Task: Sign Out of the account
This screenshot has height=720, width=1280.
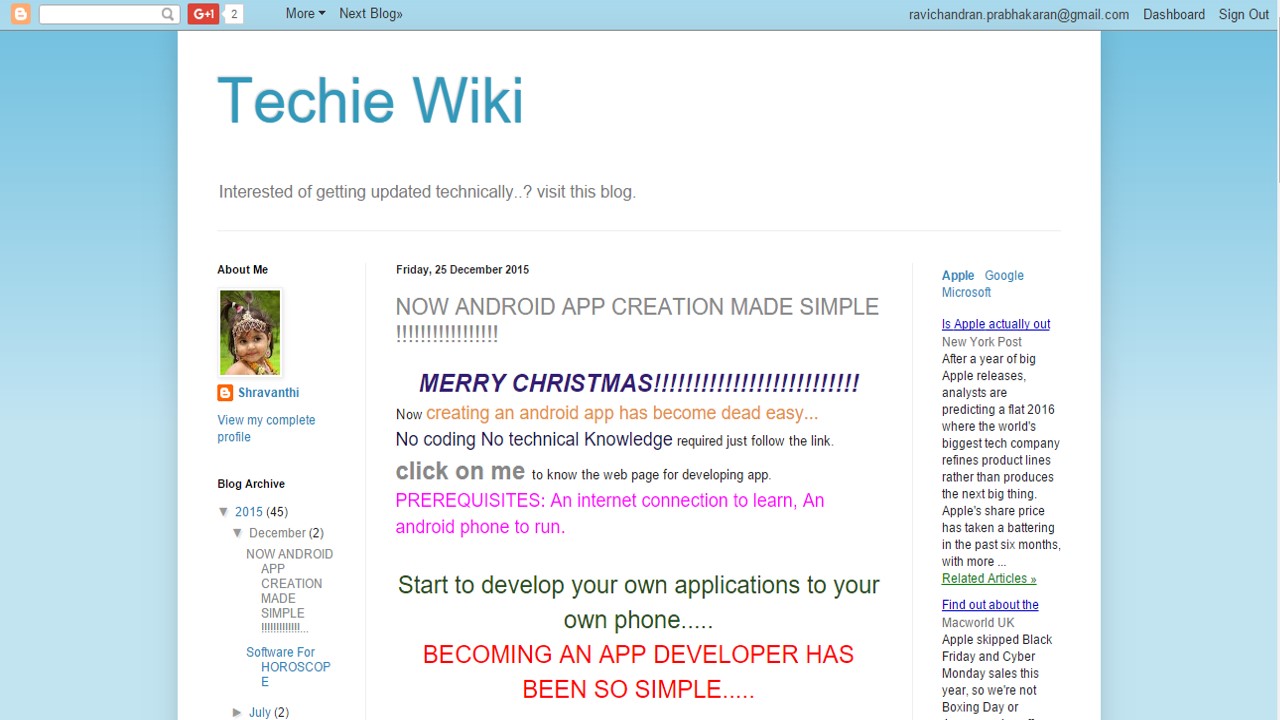Action: pos(1243,14)
